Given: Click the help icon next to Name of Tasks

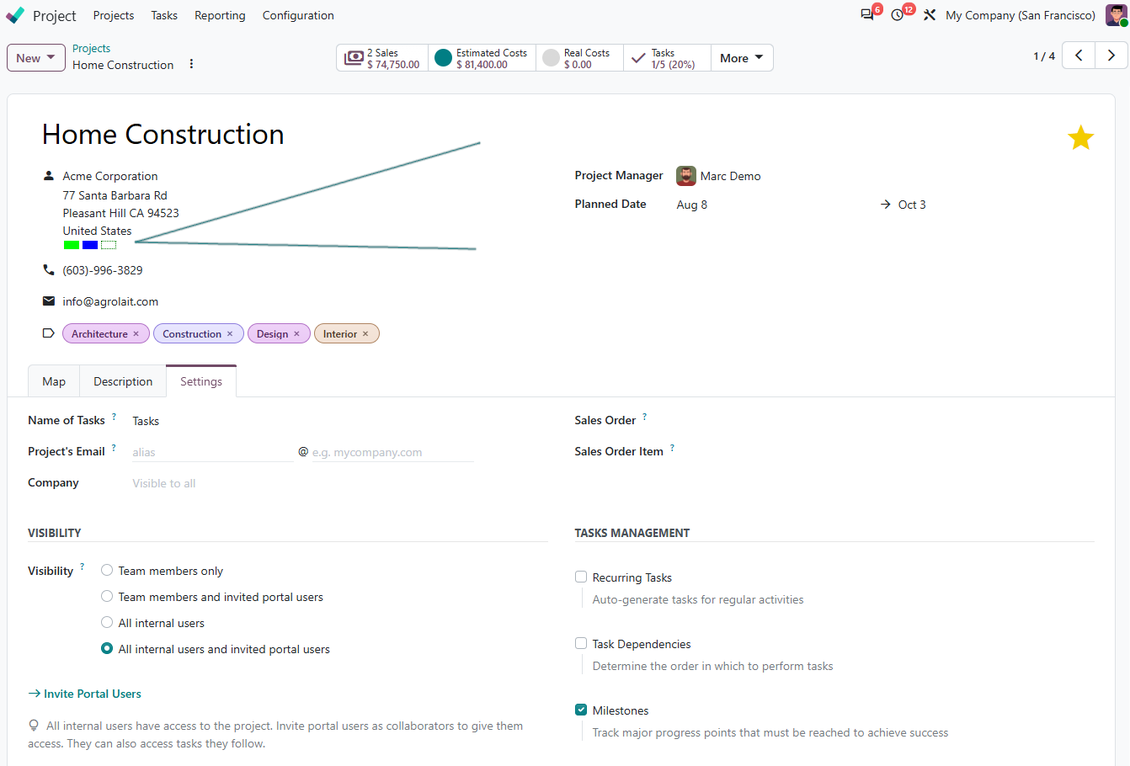Looking at the screenshot, I should click(x=114, y=417).
